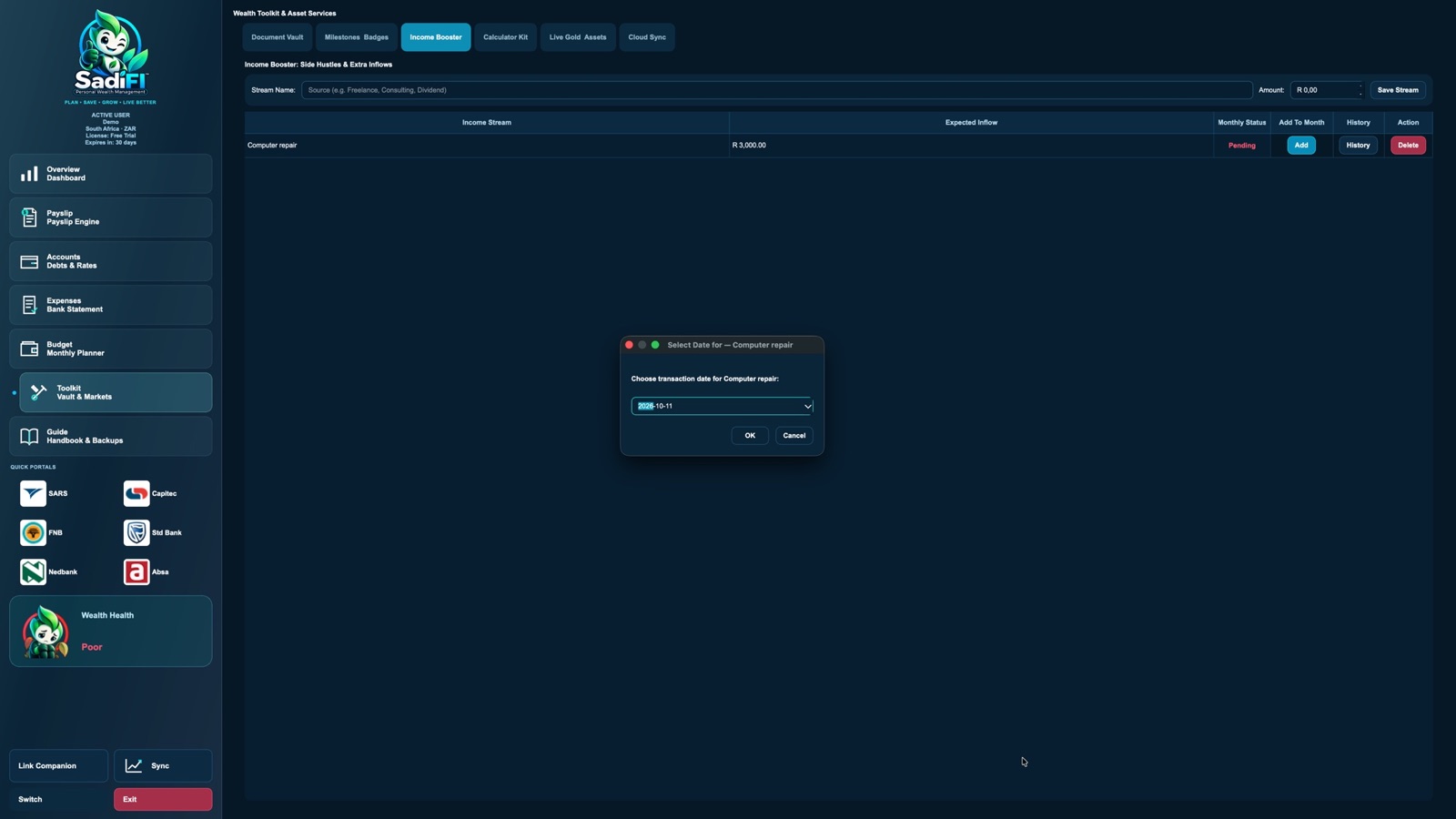This screenshot has height=819, width=1456.
Task: Select the Budget wallet icon
Action: (29, 349)
